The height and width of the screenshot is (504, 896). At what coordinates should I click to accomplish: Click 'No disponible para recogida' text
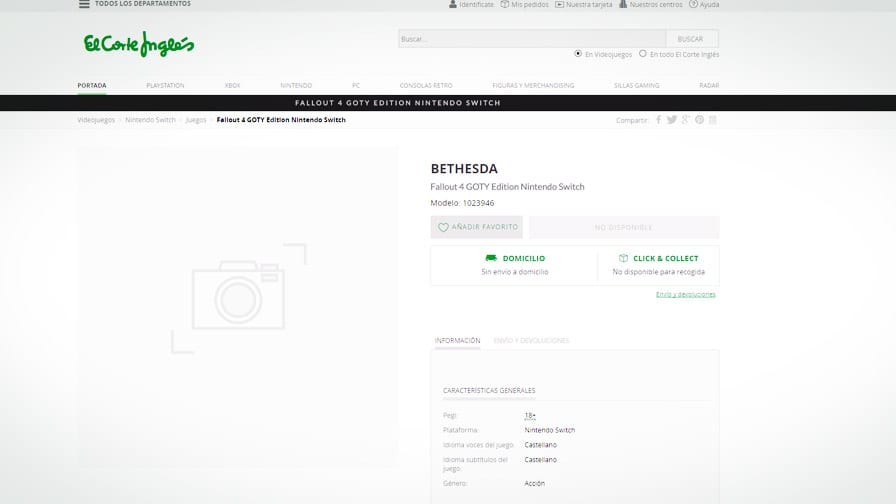[x=658, y=272]
